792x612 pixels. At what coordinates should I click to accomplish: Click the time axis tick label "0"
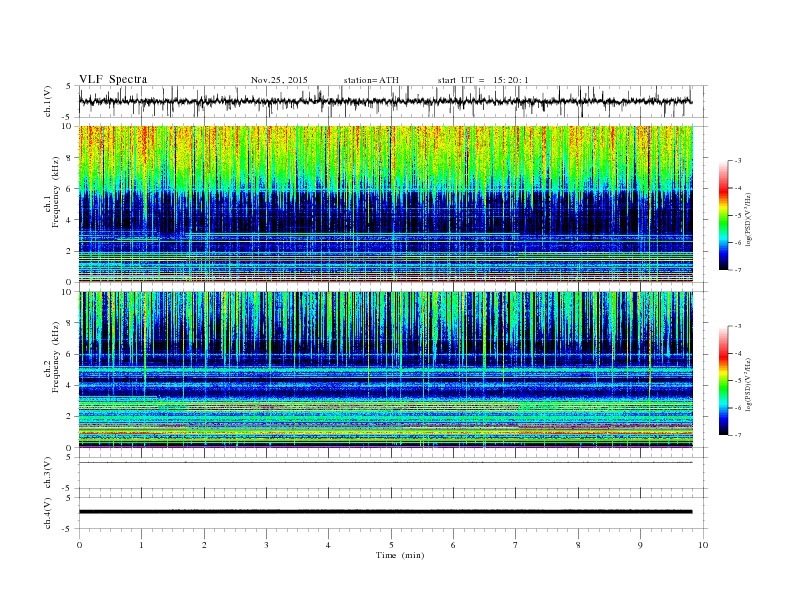click(x=79, y=545)
